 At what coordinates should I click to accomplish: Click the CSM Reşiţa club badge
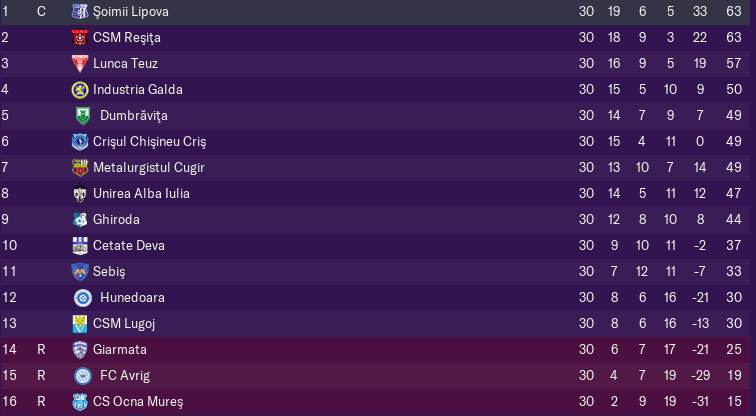tap(80, 38)
